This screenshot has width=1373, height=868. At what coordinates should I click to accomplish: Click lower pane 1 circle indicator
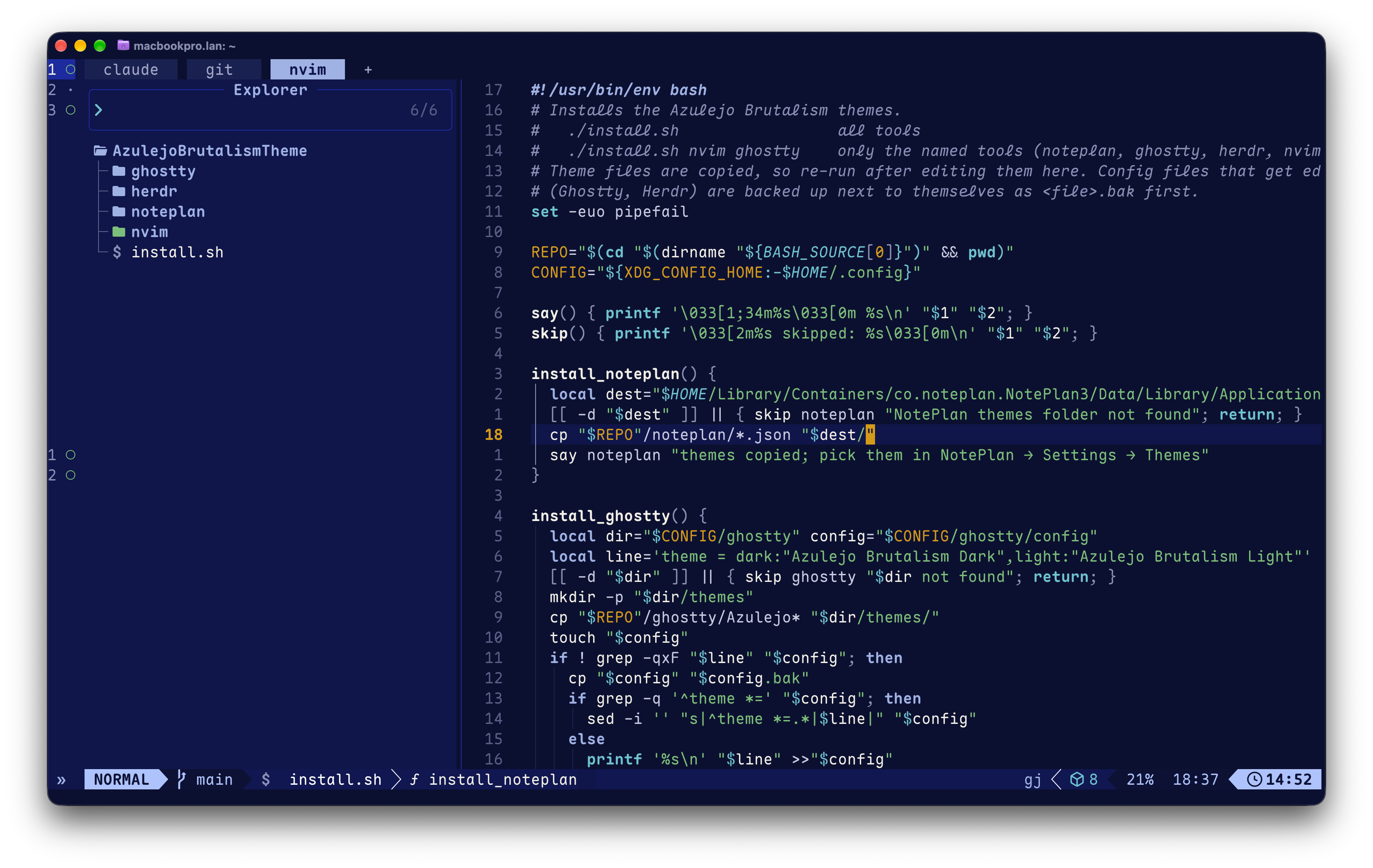tap(70, 455)
